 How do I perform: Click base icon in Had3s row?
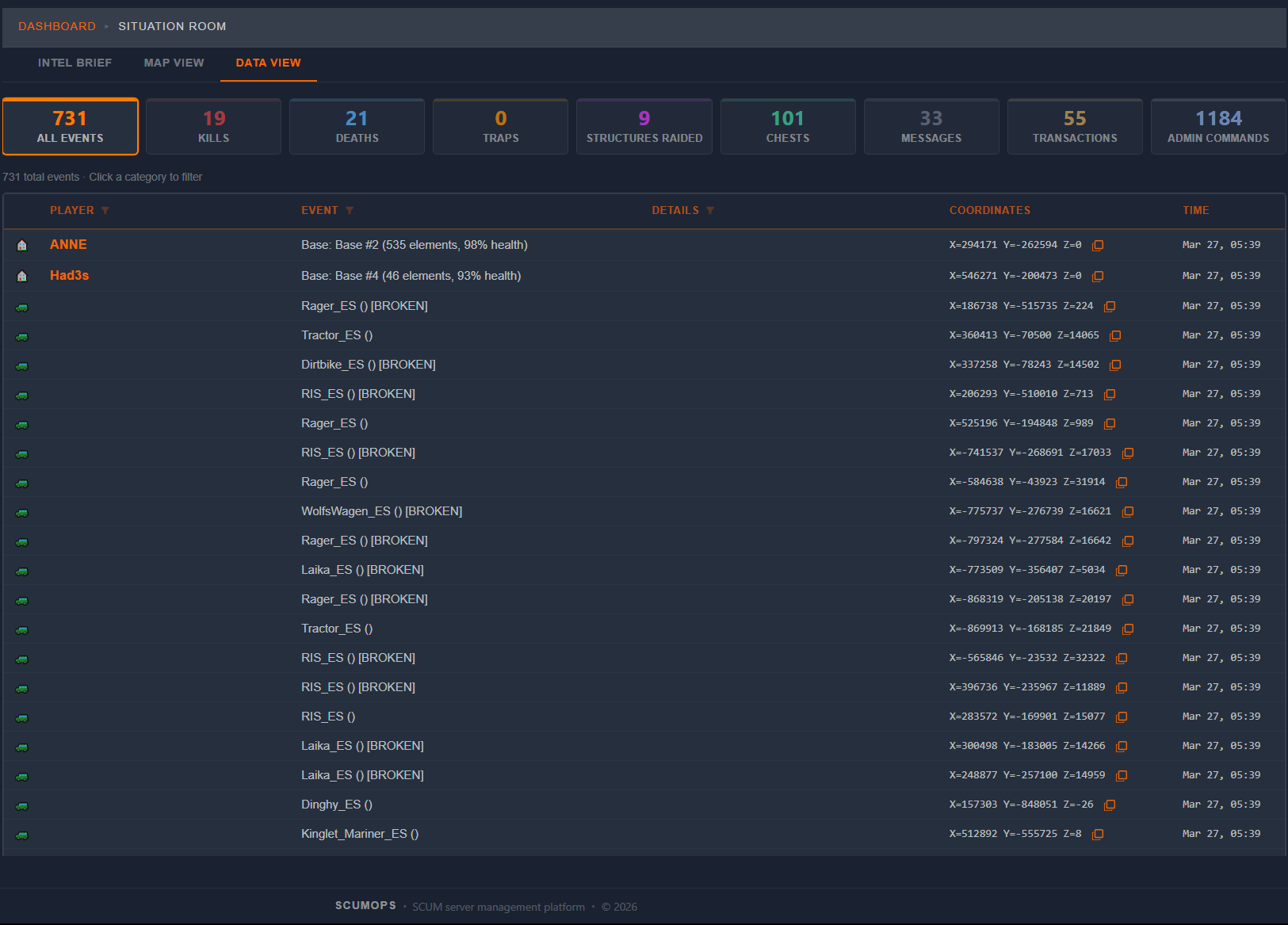[x=22, y=277]
